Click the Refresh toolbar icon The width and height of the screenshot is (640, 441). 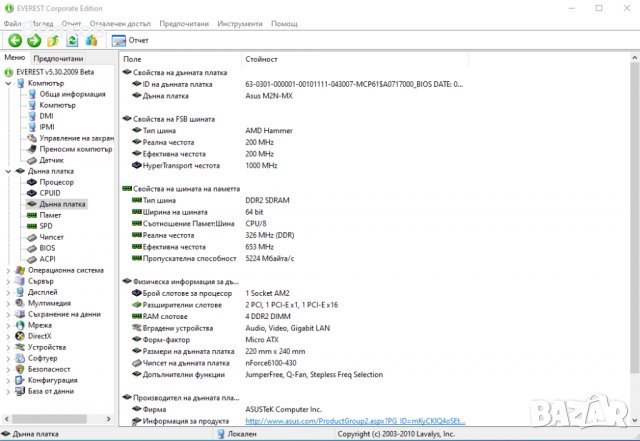(x=53, y=40)
